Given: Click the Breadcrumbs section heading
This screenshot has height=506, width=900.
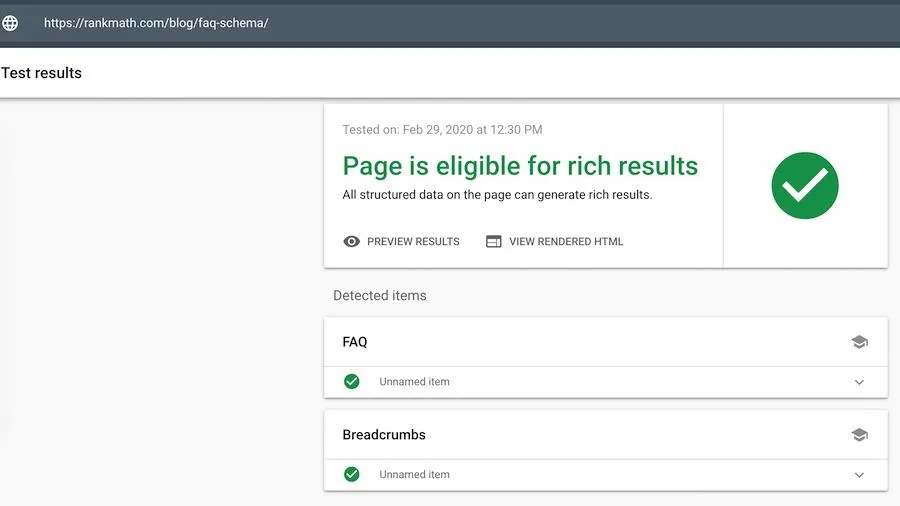Looking at the screenshot, I should tap(384, 435).
